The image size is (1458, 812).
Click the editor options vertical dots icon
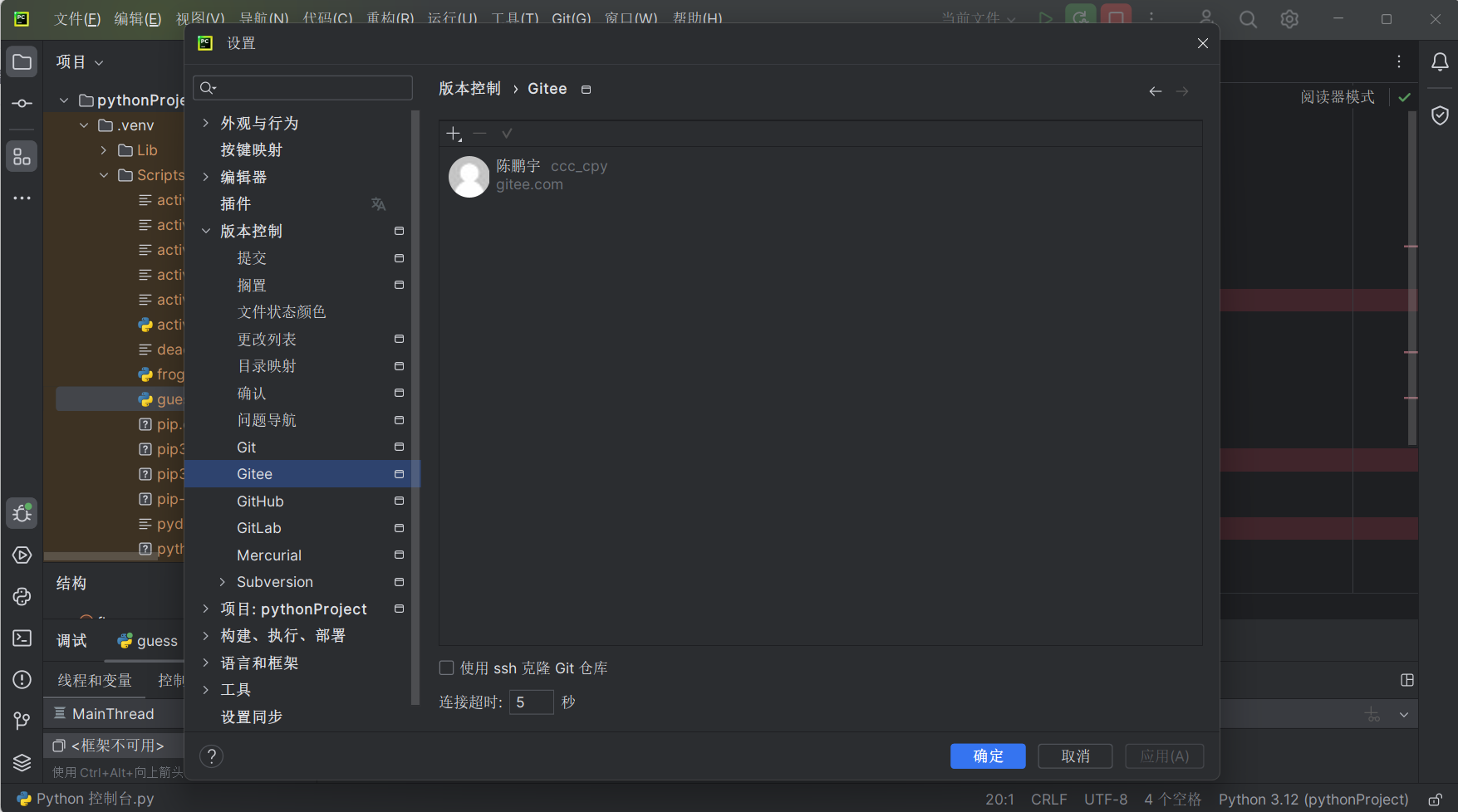point(1399,61)
